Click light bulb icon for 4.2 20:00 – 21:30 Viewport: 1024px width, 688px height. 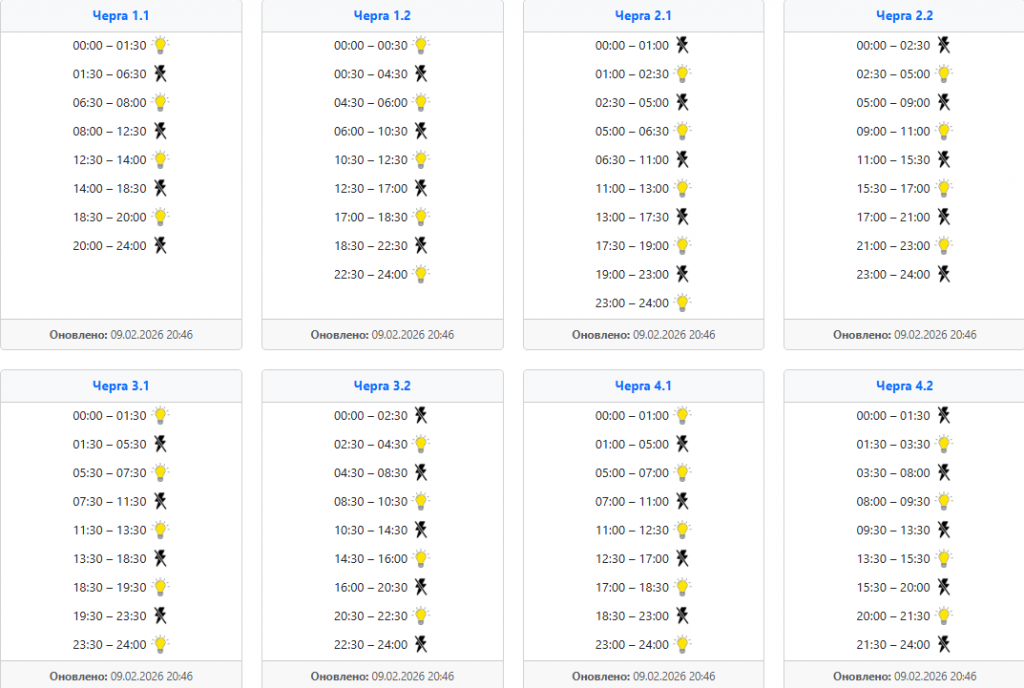(943, 616)
